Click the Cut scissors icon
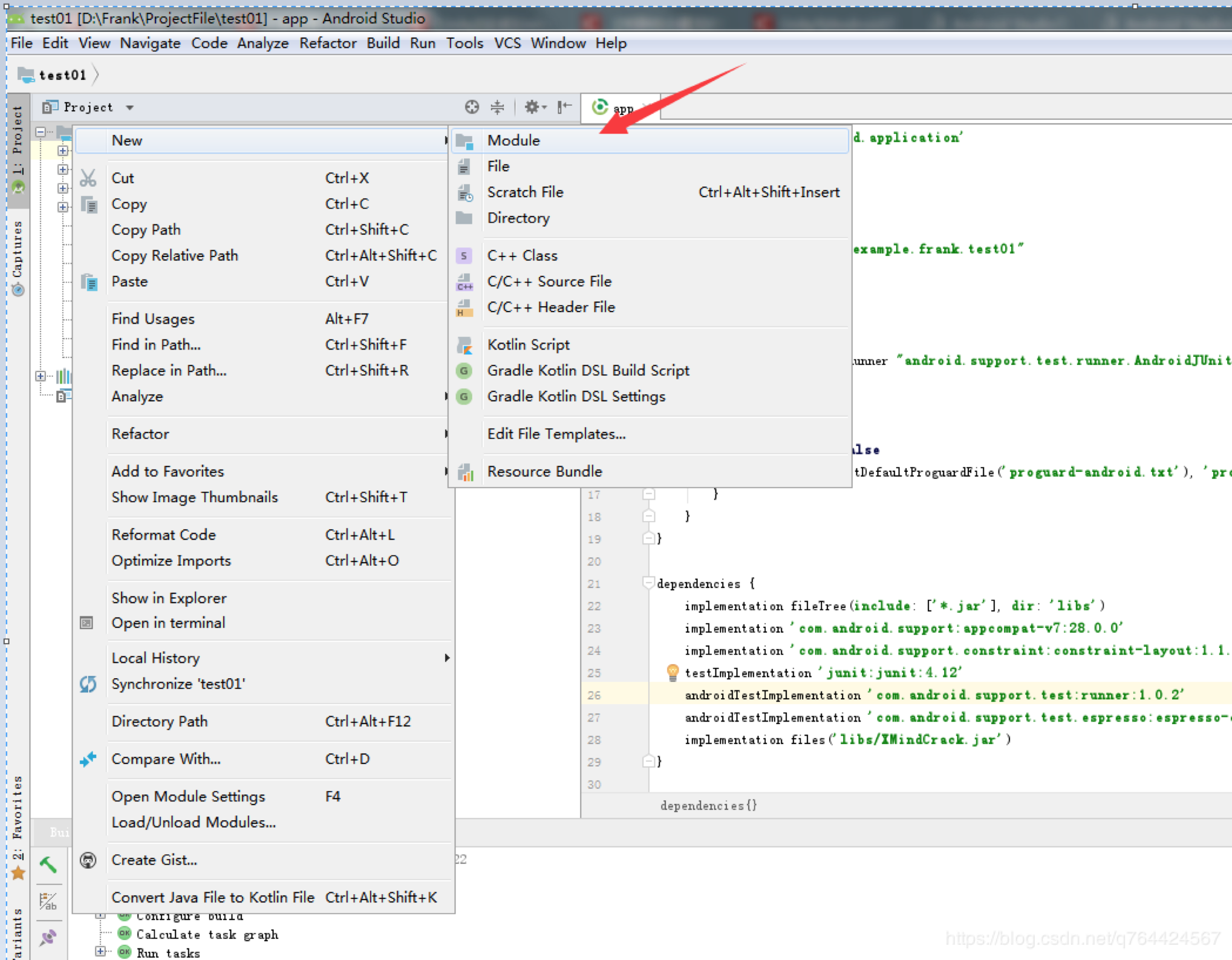This screenshot has height=960, width=1232. point(88,178)
